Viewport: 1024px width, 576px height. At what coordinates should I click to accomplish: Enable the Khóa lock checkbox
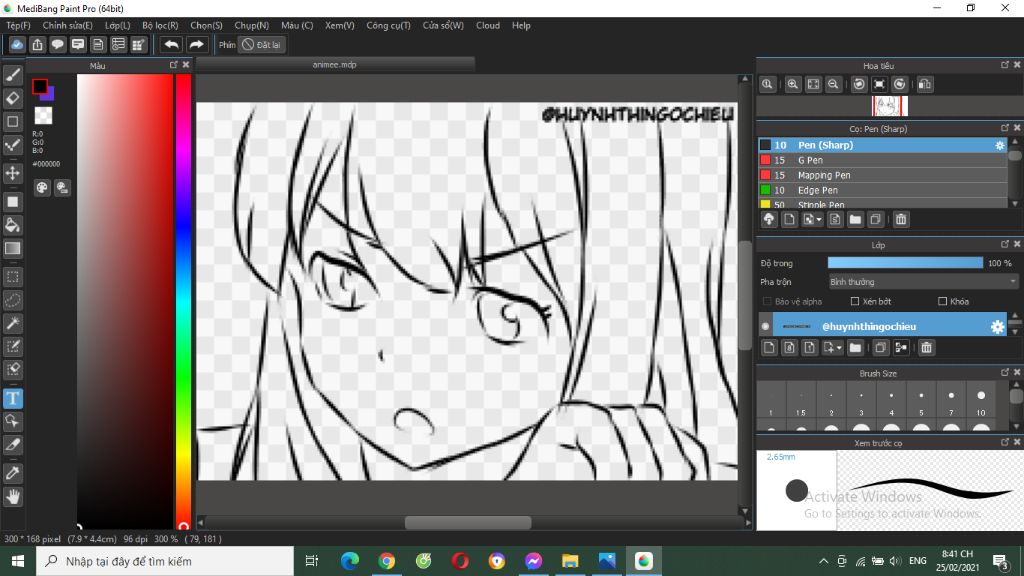(942, 301)
